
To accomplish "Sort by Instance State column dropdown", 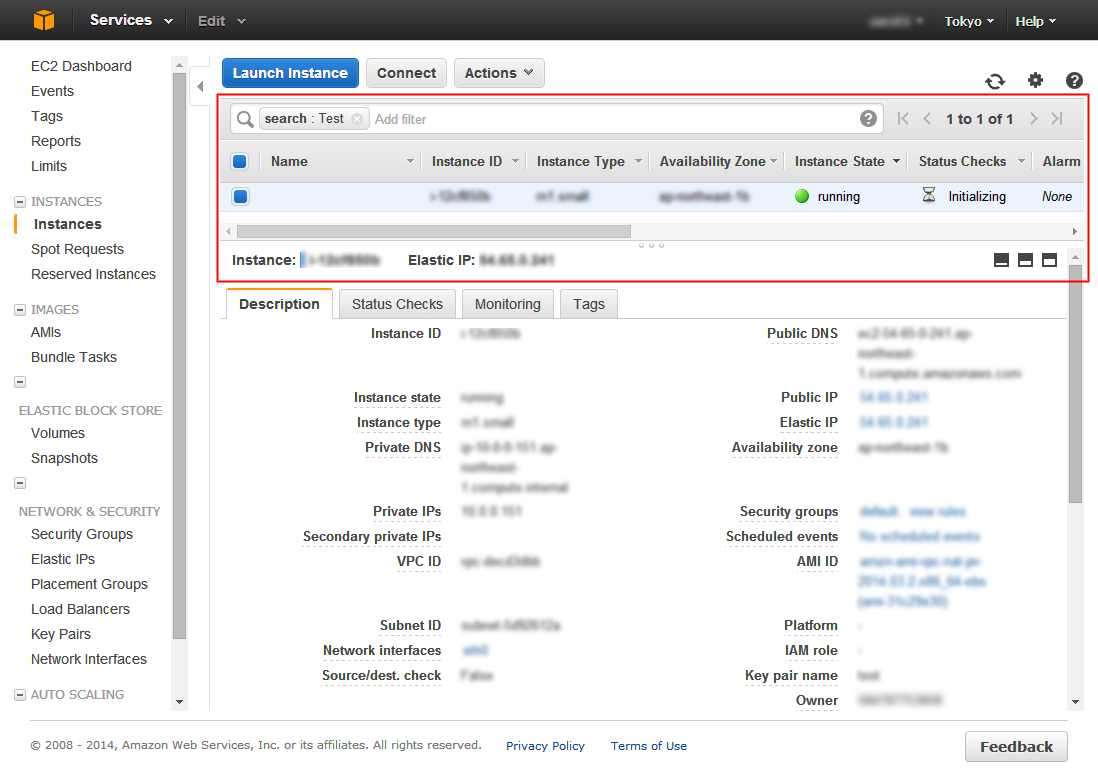I will coord(896,162).
